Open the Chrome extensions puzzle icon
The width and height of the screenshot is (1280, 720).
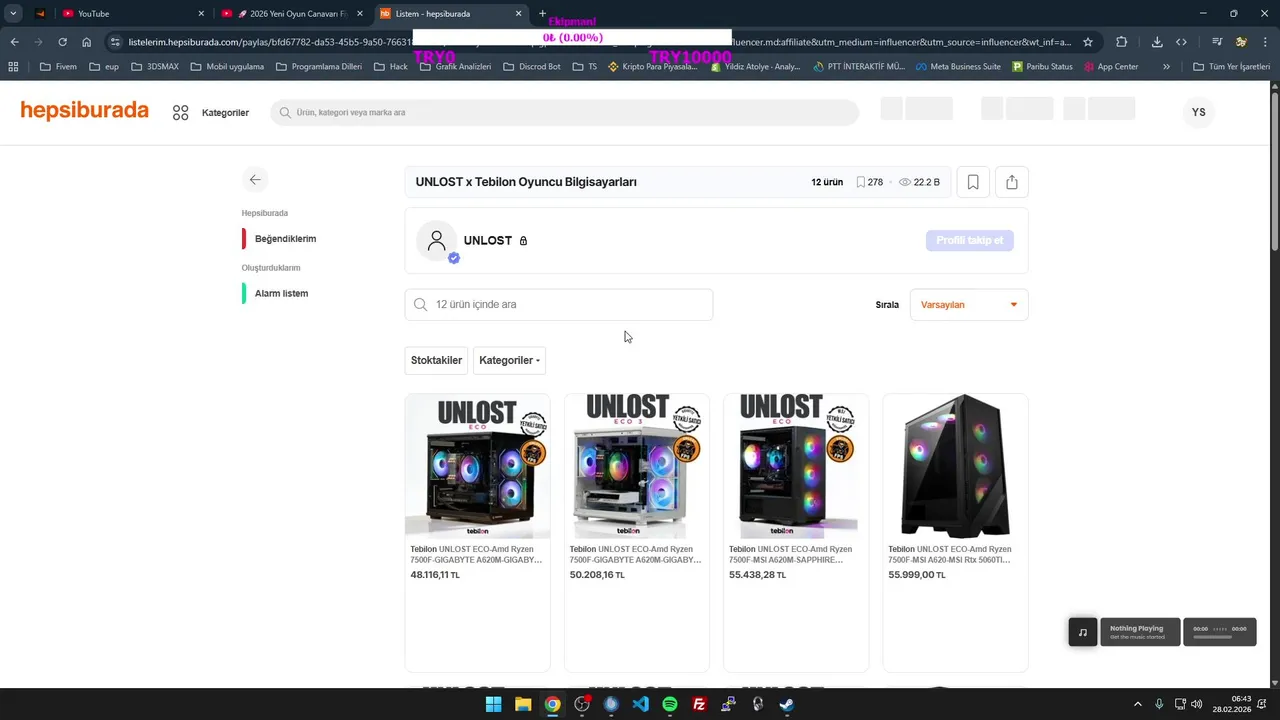[1121, 42]
